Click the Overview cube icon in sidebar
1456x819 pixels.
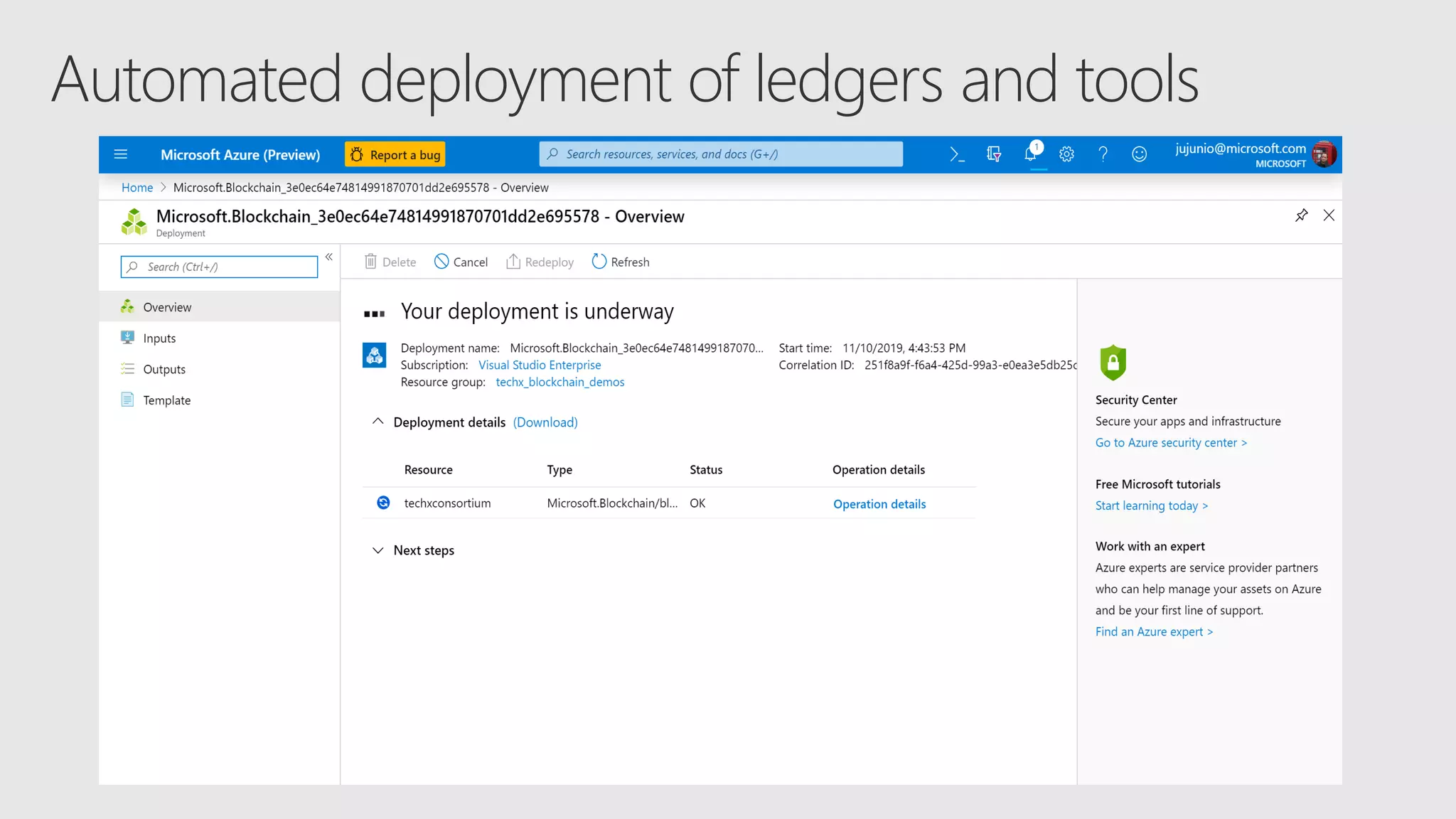pyautogui.click(x=127, y=306)
